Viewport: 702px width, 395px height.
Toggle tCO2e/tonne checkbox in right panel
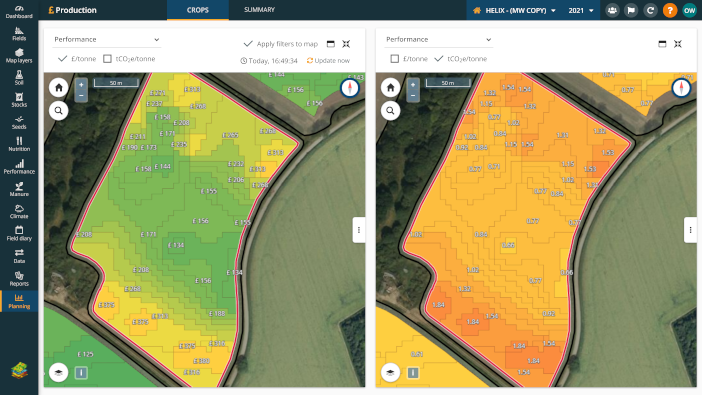pos(439,59)
